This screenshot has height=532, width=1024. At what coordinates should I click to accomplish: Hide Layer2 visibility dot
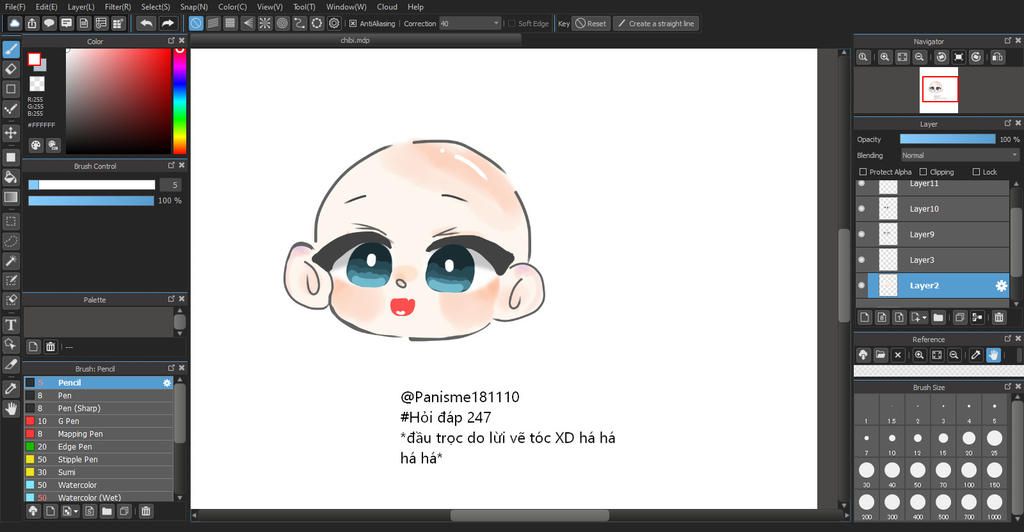(861, 285)
